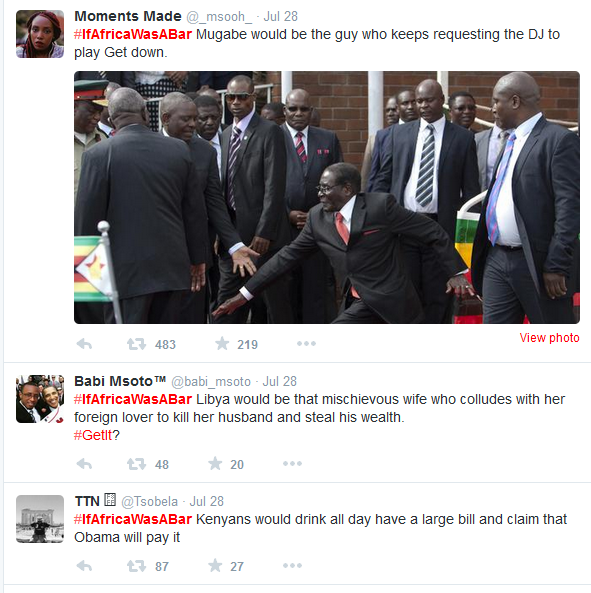Open Moments Made profile avatar
Image resolution: width=591 pixels, height=593 pixels.
pos(40,34)
